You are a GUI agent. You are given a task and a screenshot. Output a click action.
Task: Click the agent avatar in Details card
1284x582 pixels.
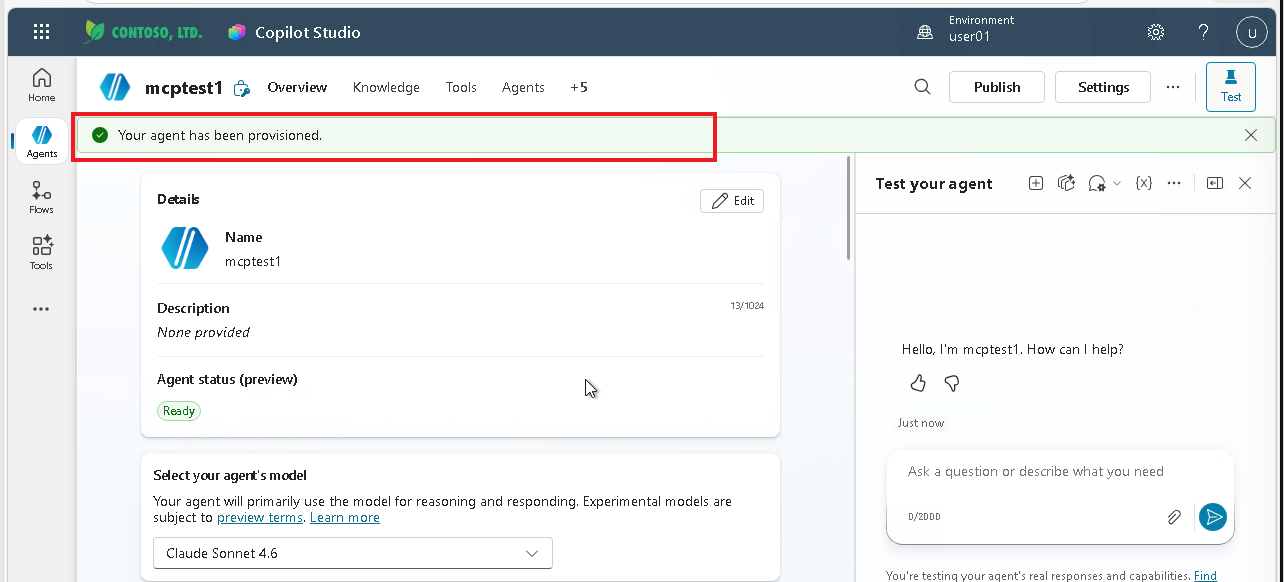click(185, 249)
